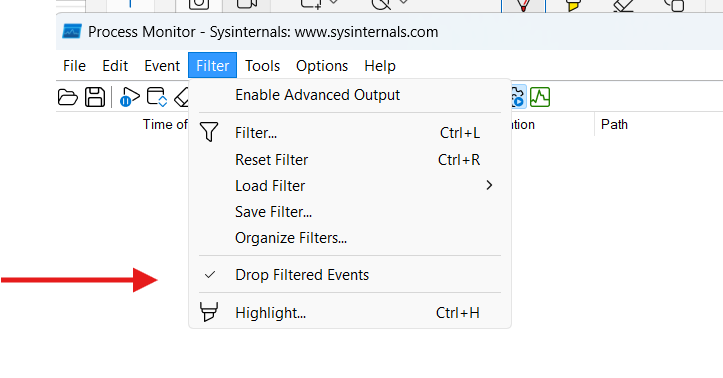
Task: Click the Ctrl+R shortcut text
Action: [459, 160]
